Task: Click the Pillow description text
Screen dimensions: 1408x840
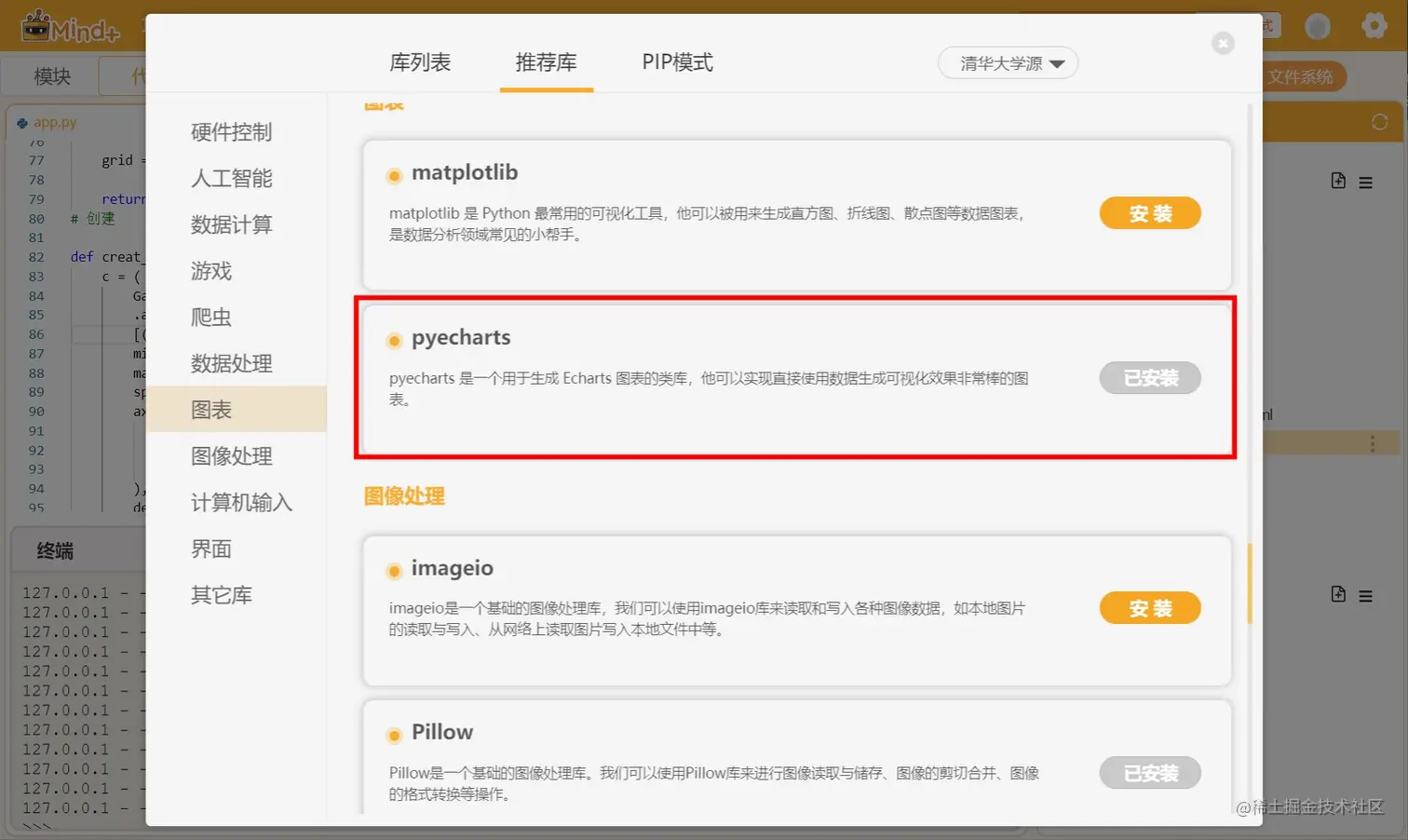Action: coord(714,783)
